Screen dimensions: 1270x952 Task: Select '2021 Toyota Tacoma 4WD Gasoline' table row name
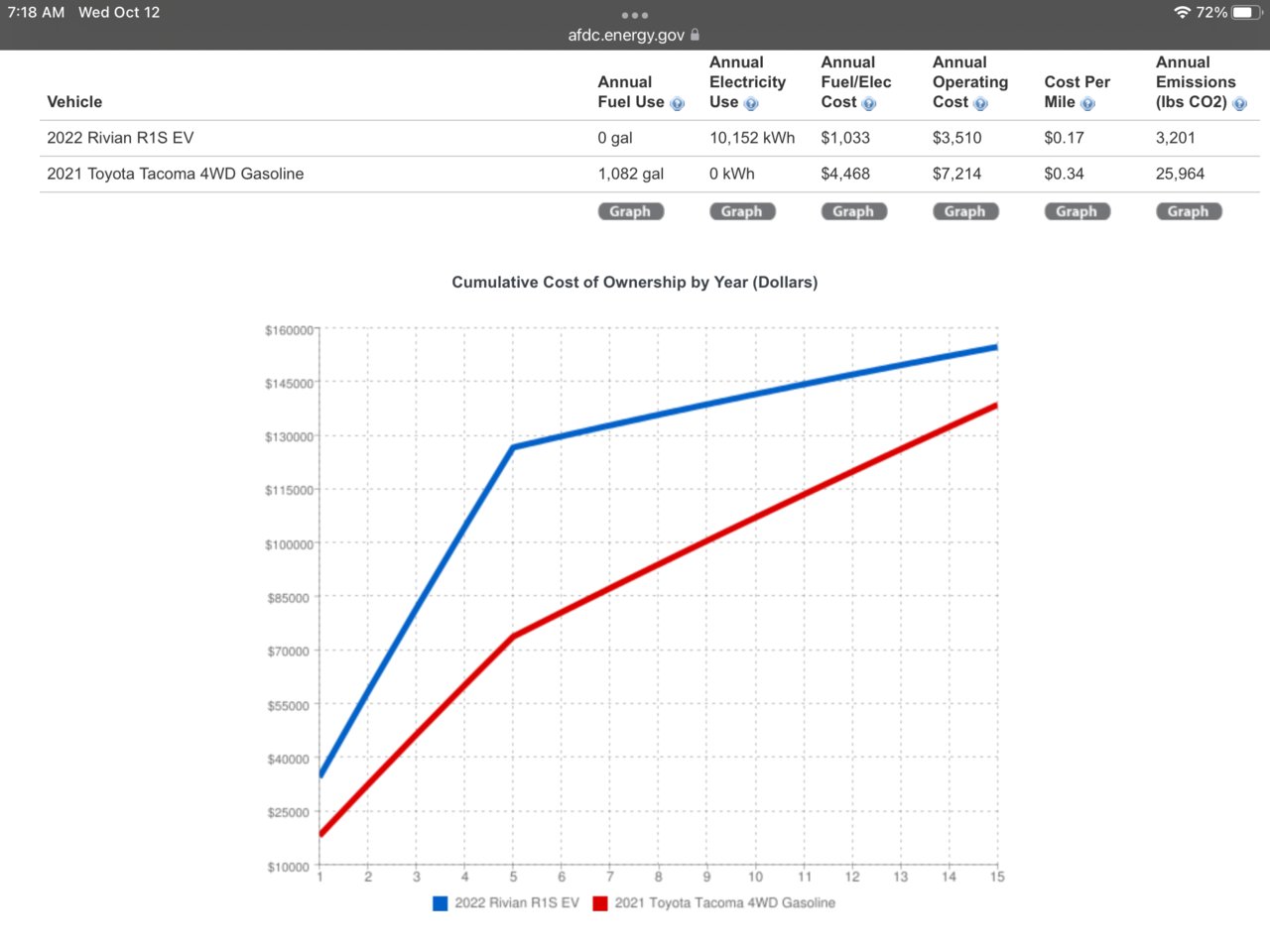176,174
